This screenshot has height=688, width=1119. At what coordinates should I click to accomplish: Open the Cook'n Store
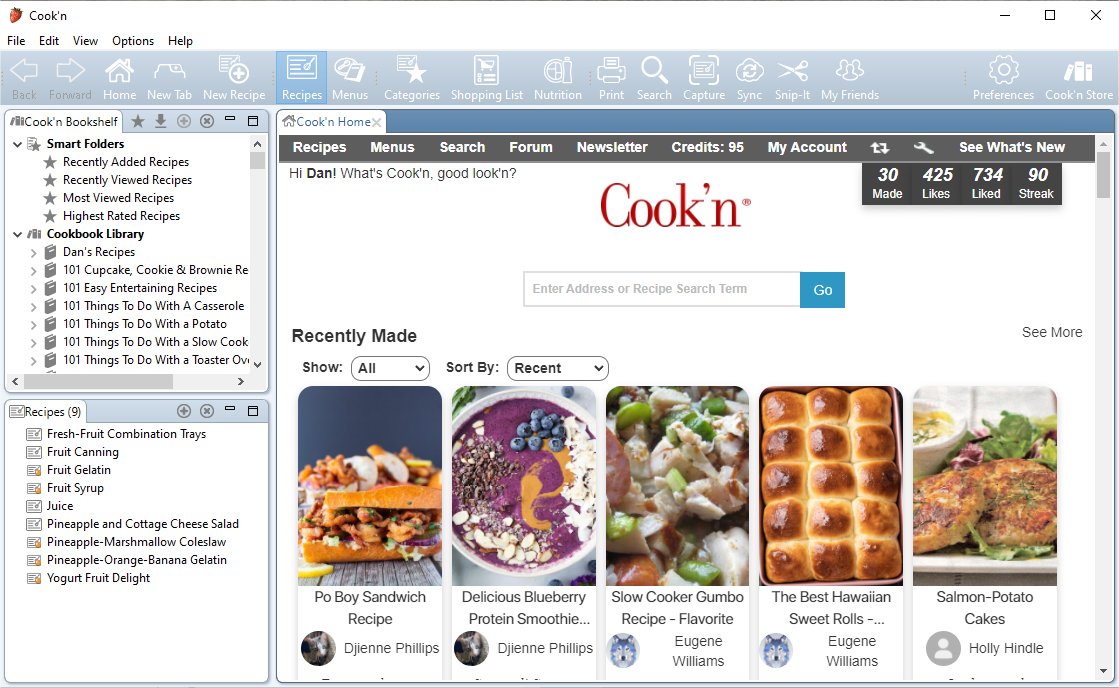point(1078,78)
